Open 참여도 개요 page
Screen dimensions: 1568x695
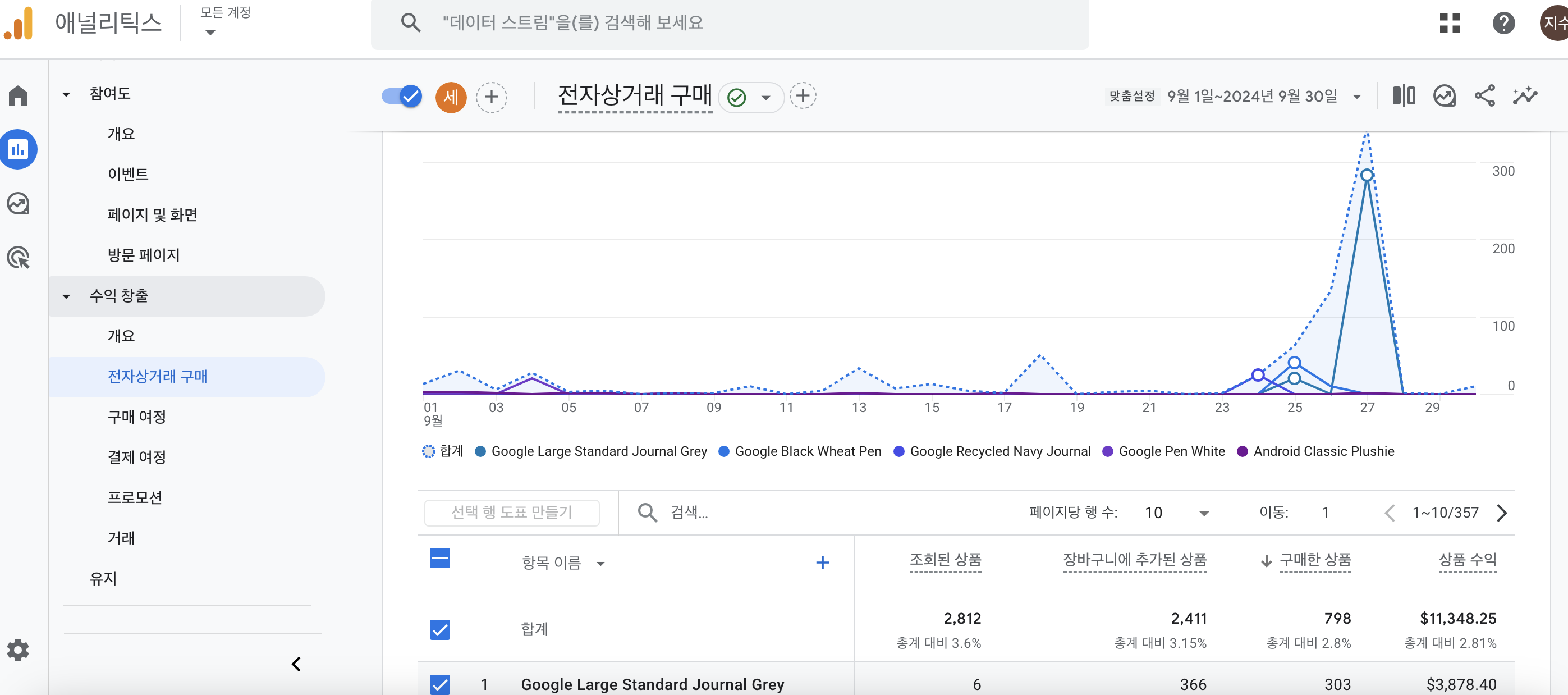point(121,134)
